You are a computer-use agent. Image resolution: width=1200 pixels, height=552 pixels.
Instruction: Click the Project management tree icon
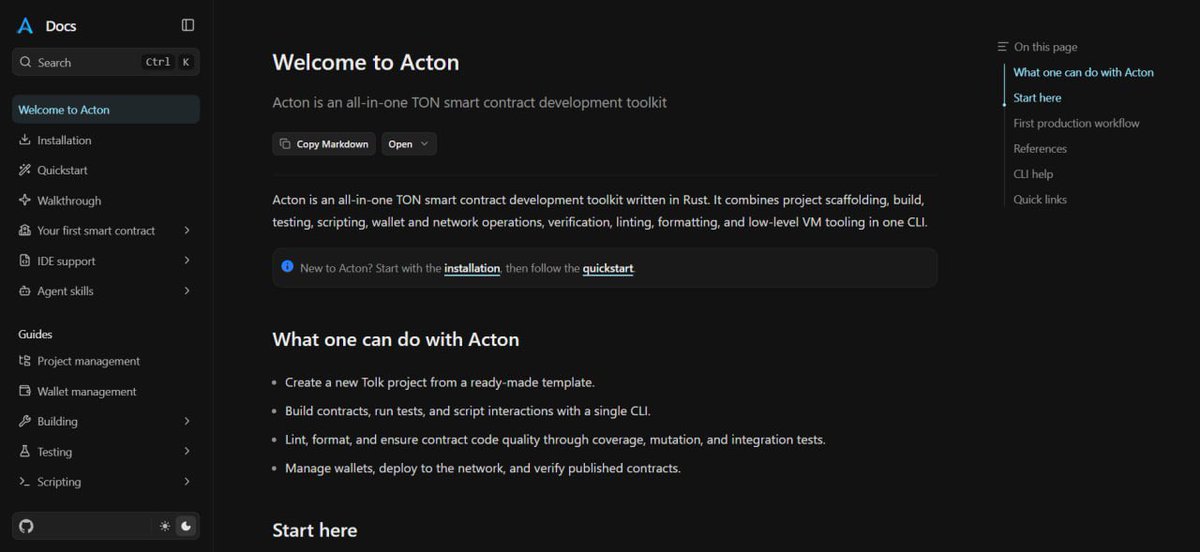coord(25,361)
